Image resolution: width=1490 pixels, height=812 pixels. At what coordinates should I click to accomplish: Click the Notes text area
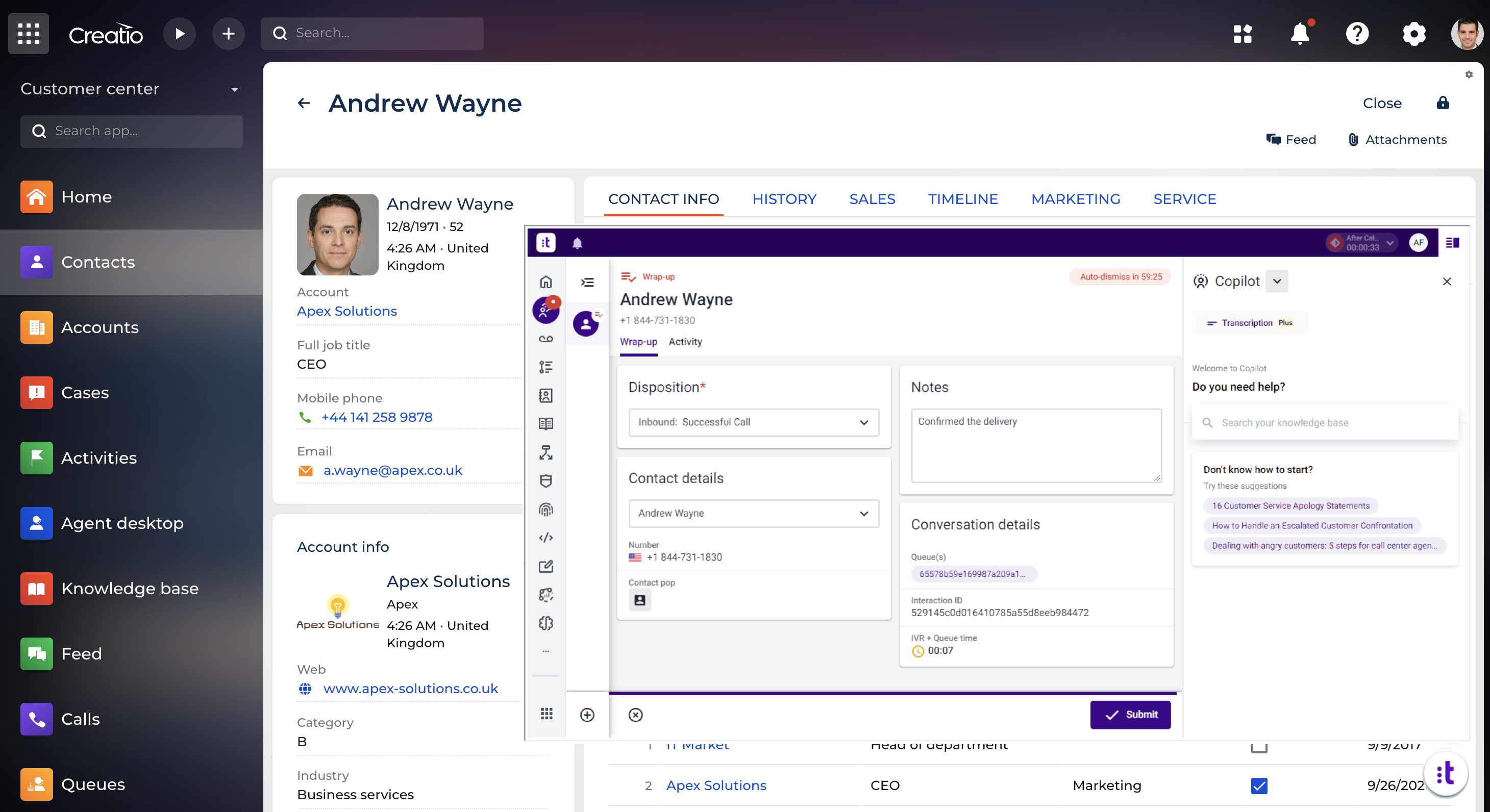(1036, 445)
